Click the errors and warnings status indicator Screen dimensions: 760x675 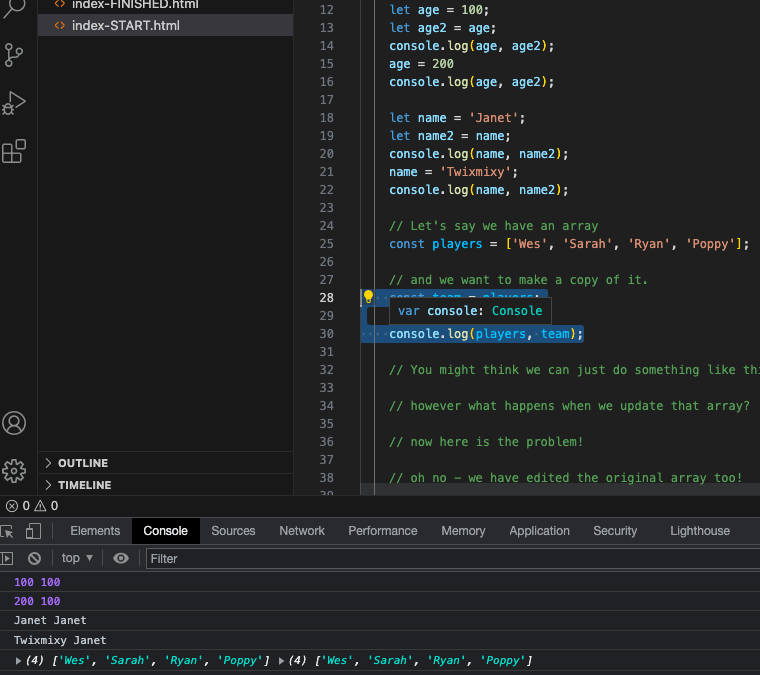point(32,506)
